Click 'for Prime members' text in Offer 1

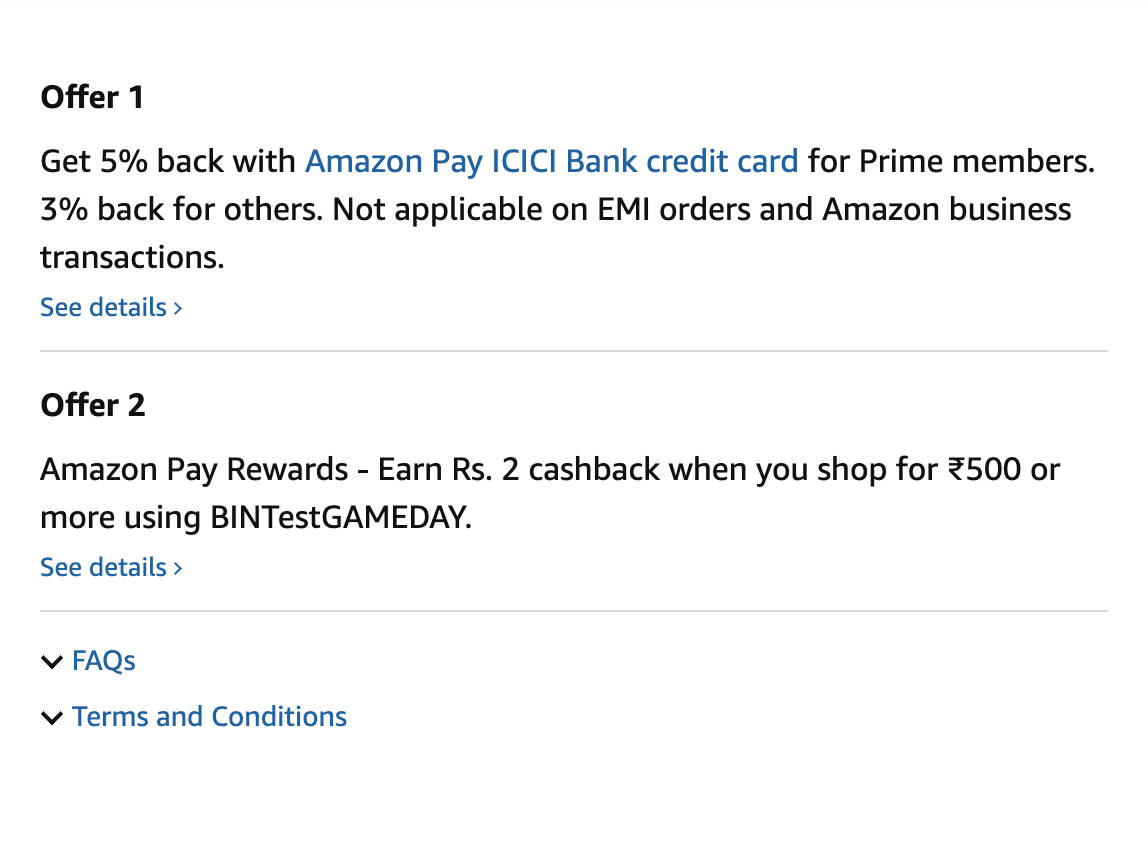[x=950, y=161]
